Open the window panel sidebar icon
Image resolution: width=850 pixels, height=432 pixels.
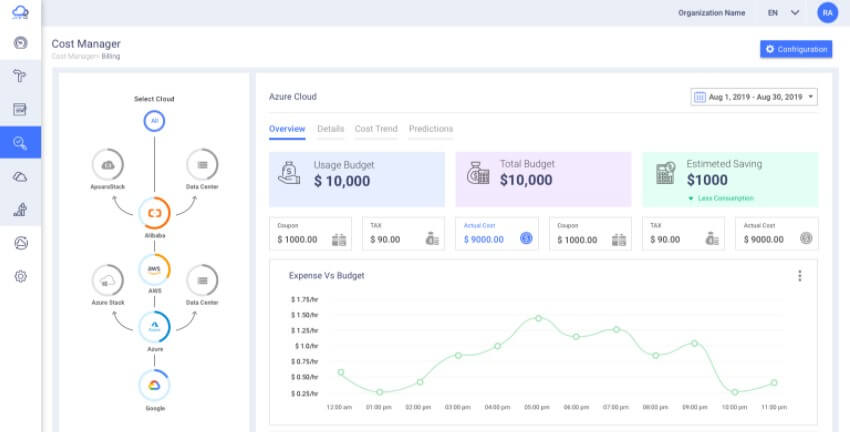coord(20,109)
